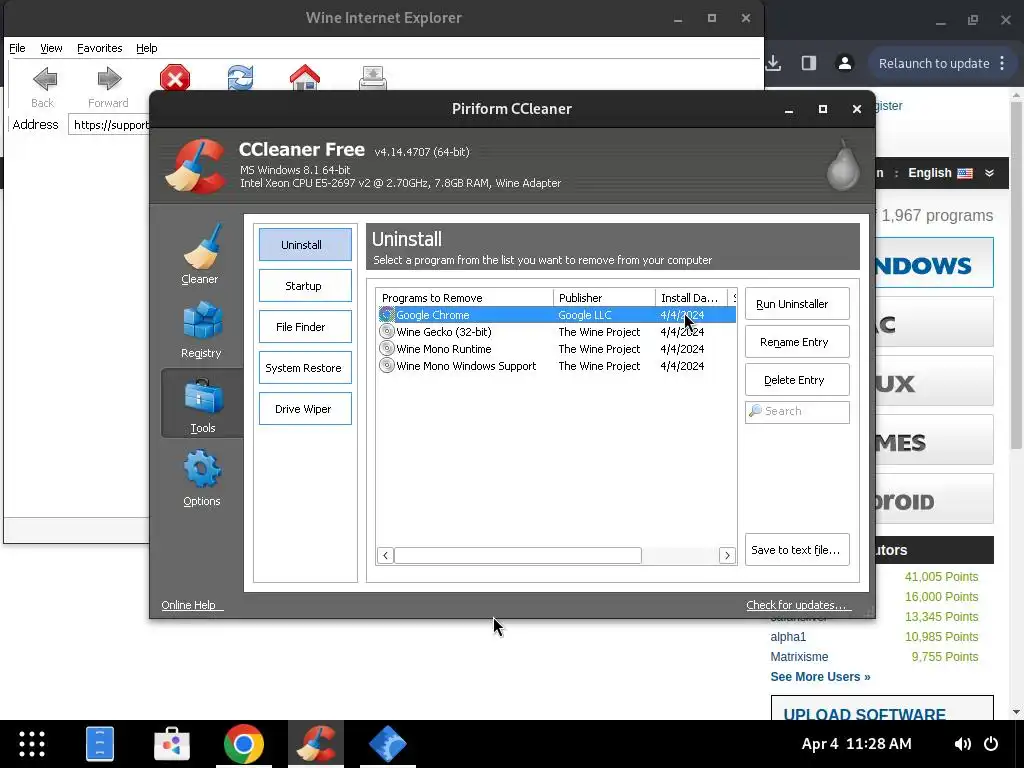Click alpha1 username on webpage
Screen dimensions: 1024x768
pyautogui.click(x=788, y=637)
